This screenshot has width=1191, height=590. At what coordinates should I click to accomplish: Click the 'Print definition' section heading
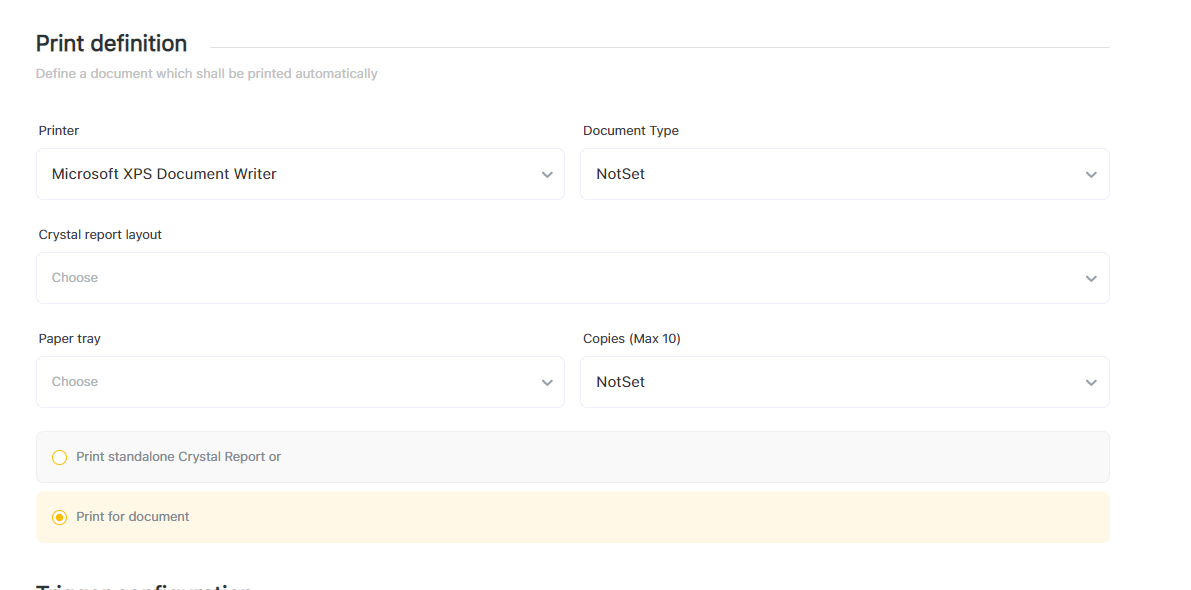click(x=111, y=43)
